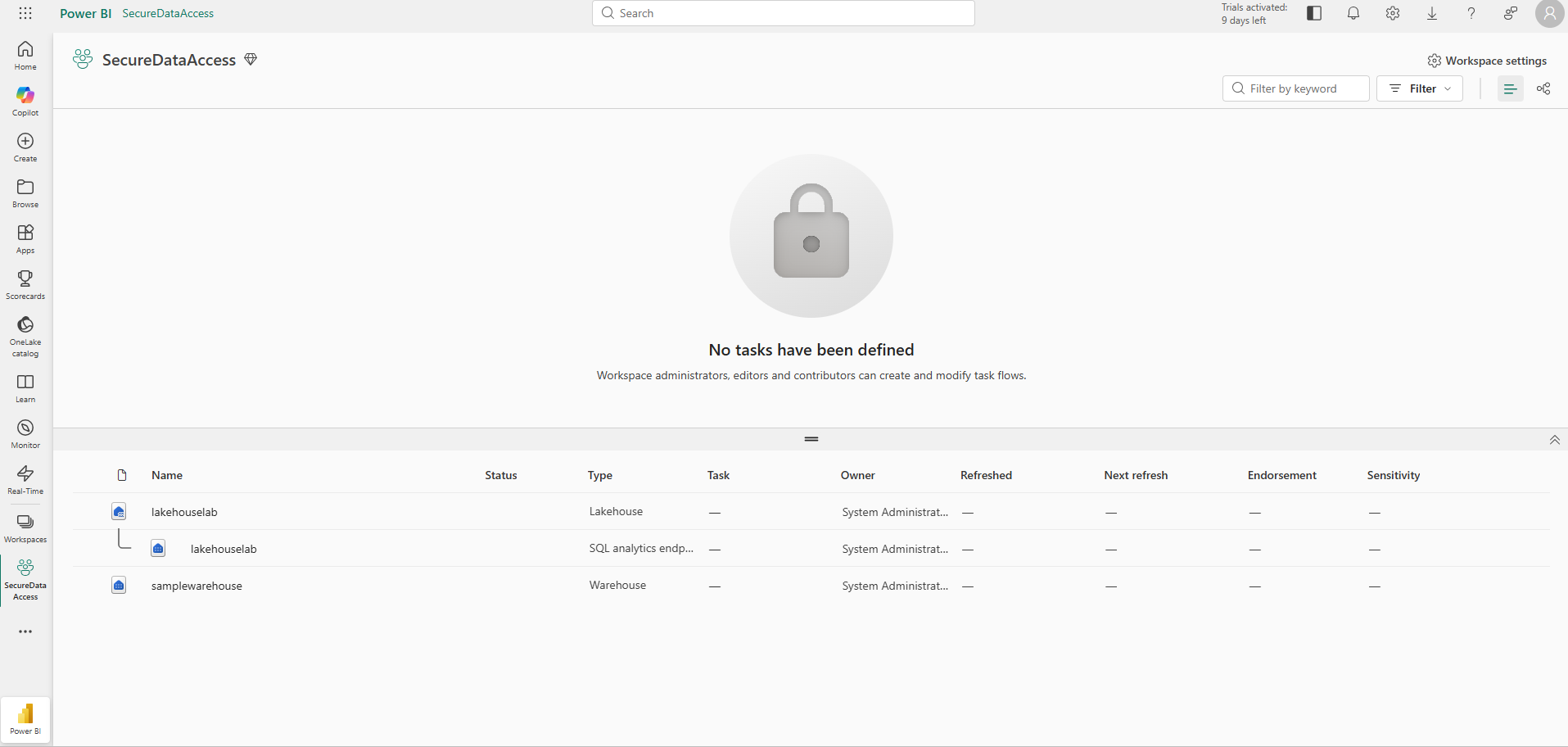Viewport: 1568px width, 747px height.
Task: Open Browse in the navigation pane
Action: [x=25, y=193]
